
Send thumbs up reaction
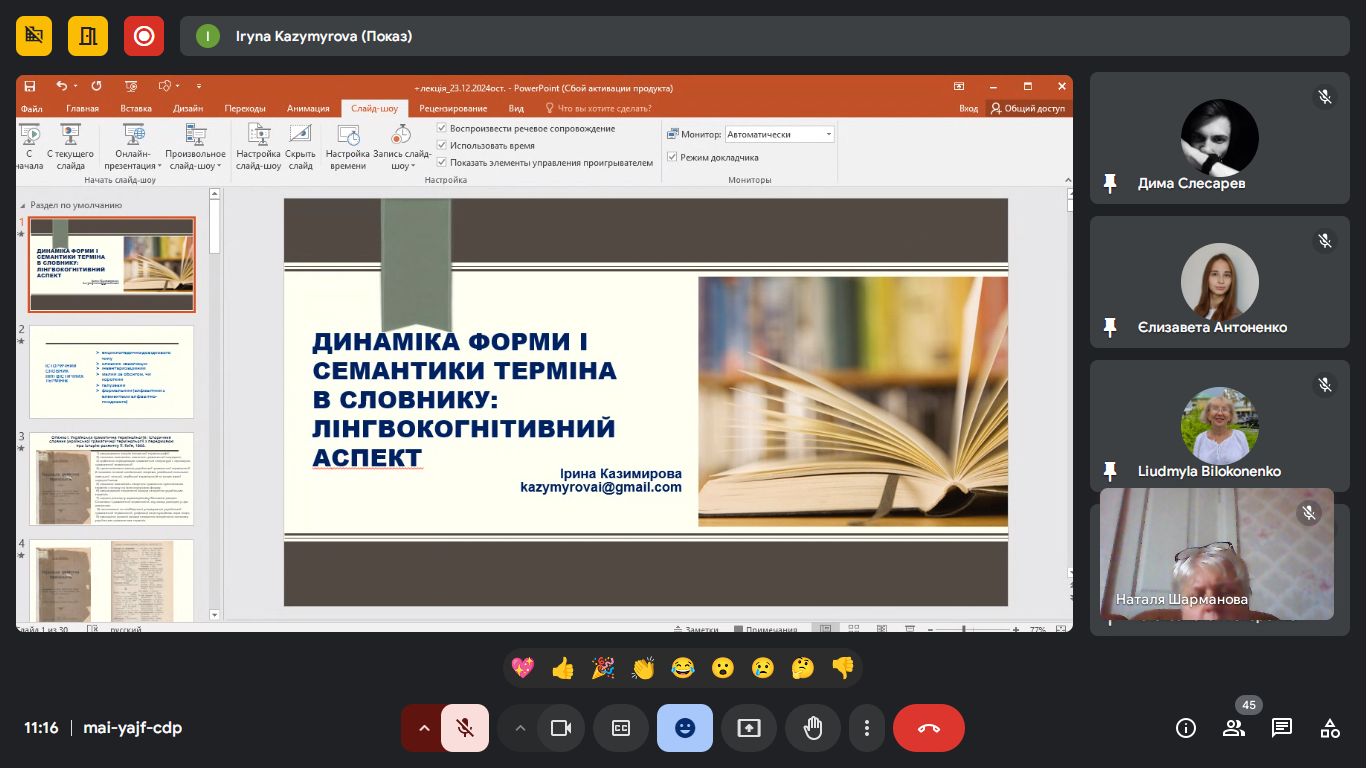(x=563, y=668)
